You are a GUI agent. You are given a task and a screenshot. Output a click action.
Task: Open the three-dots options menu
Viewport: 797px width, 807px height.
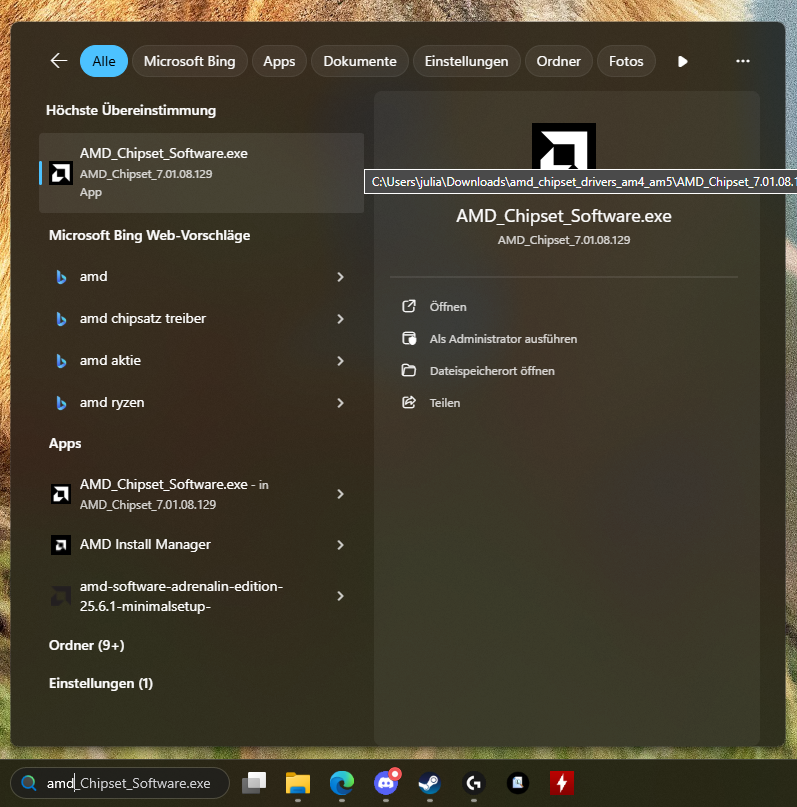pyautogui.click(x=742, y=61)
